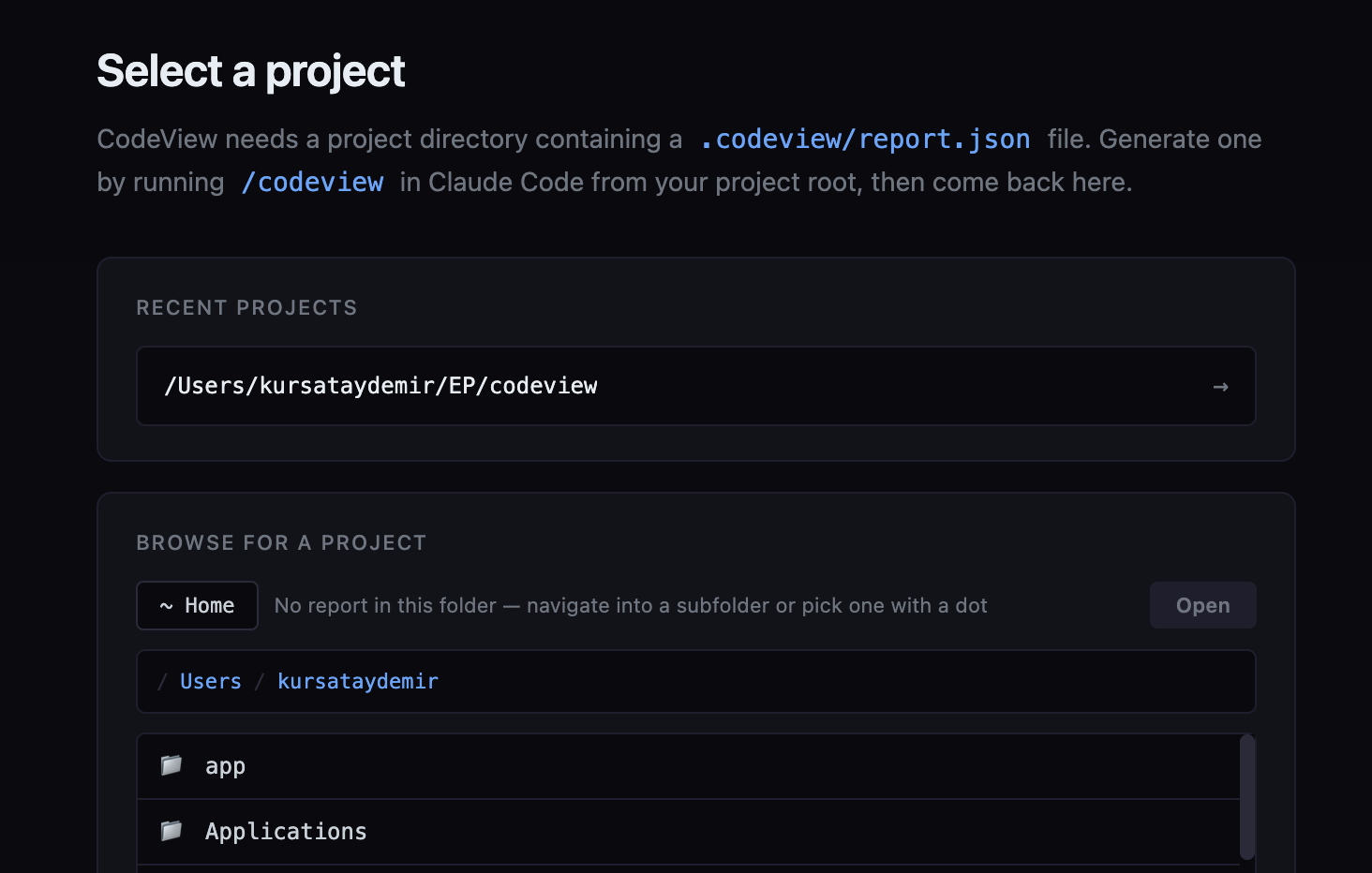Click the .codeview/report.json code text
The height and width of the screenshot is (873, 1372).
click(865, 140)
